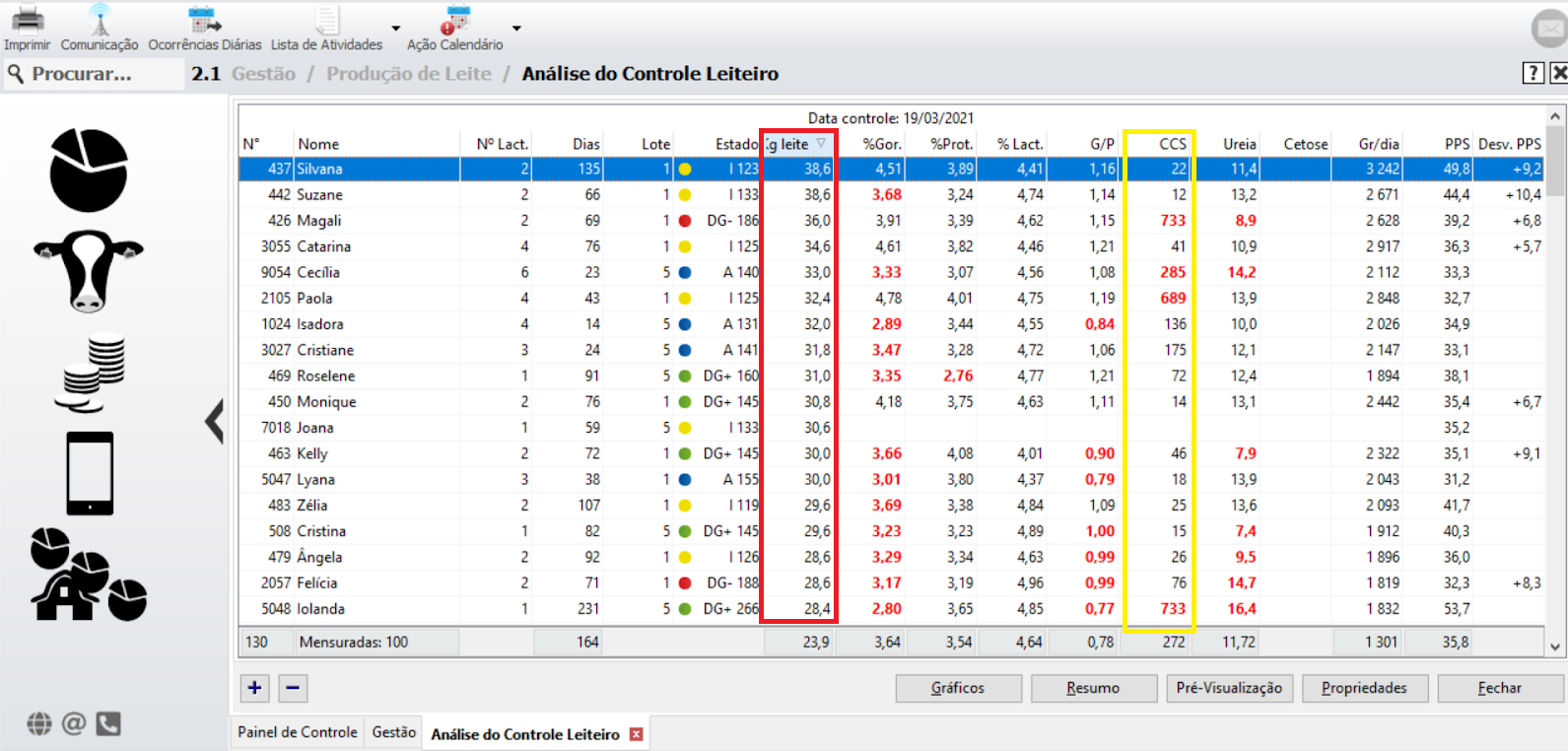Expand dropdown arrow next to Lista de Atividades

point(396,29)
